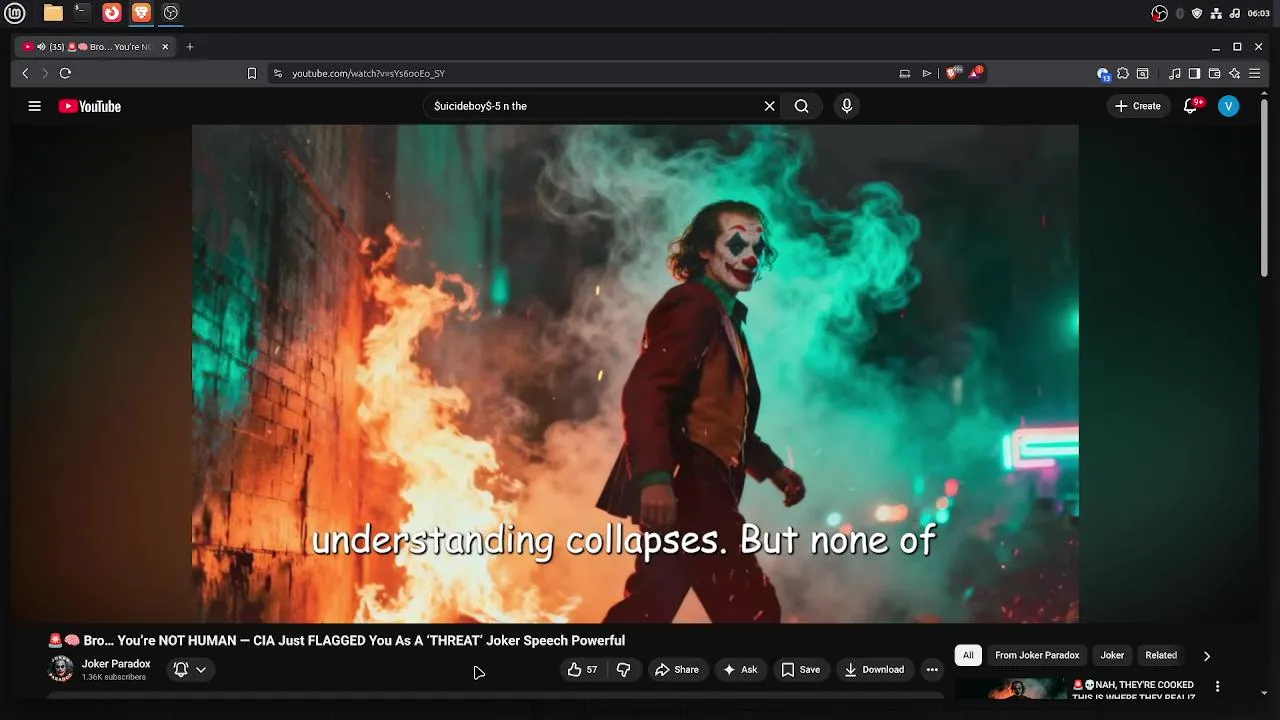Open subscription notification bell dropdown
This screenshot has height=720, width=1280.
point(190,670)
